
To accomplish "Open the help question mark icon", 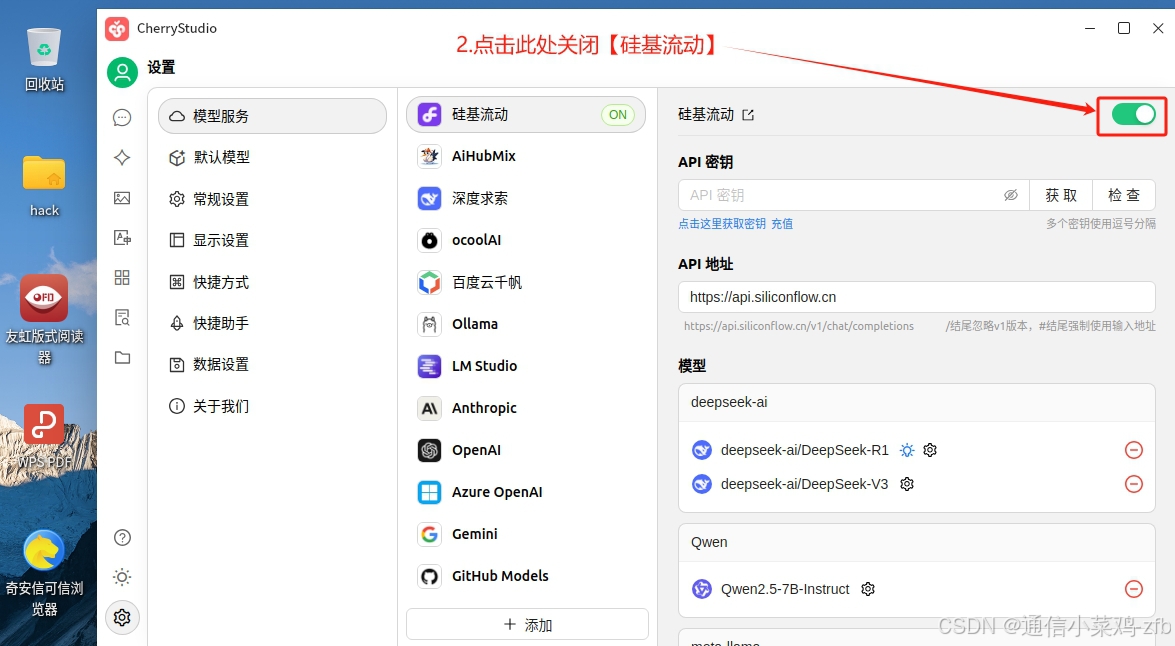I will 122,537.
